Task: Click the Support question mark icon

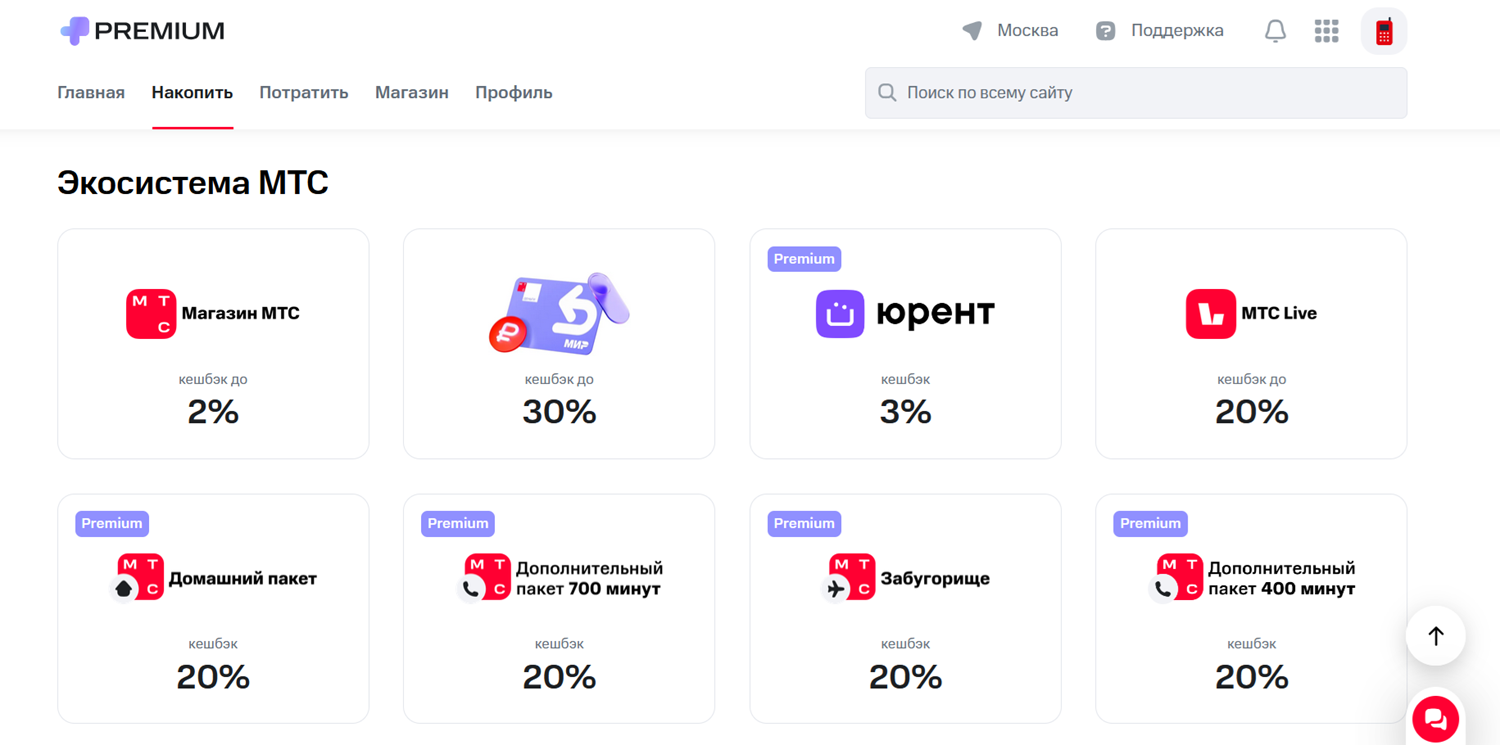Action: (1105, 31)
